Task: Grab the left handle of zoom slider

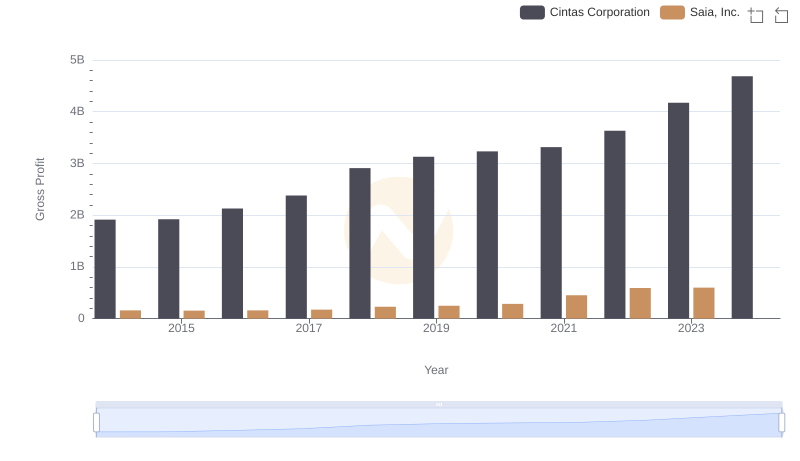Action: point(96,423)
